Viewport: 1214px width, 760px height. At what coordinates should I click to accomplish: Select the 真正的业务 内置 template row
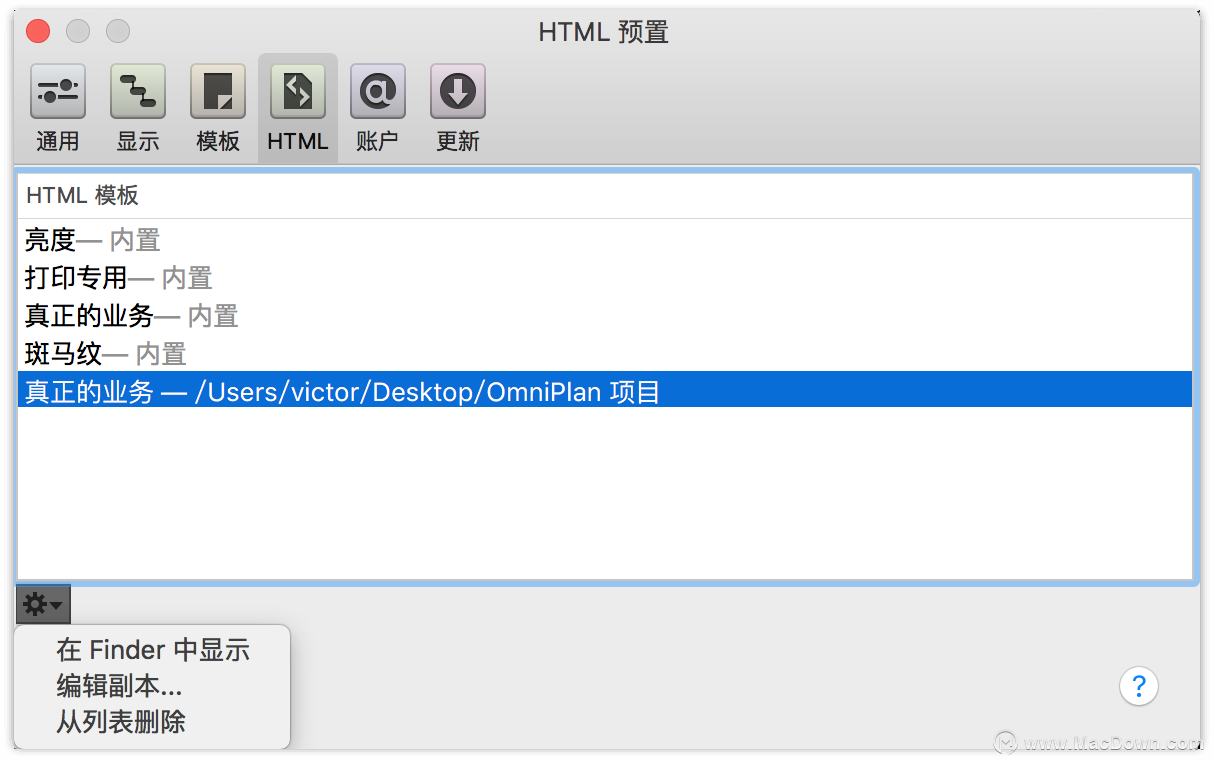tap(605, 316)
